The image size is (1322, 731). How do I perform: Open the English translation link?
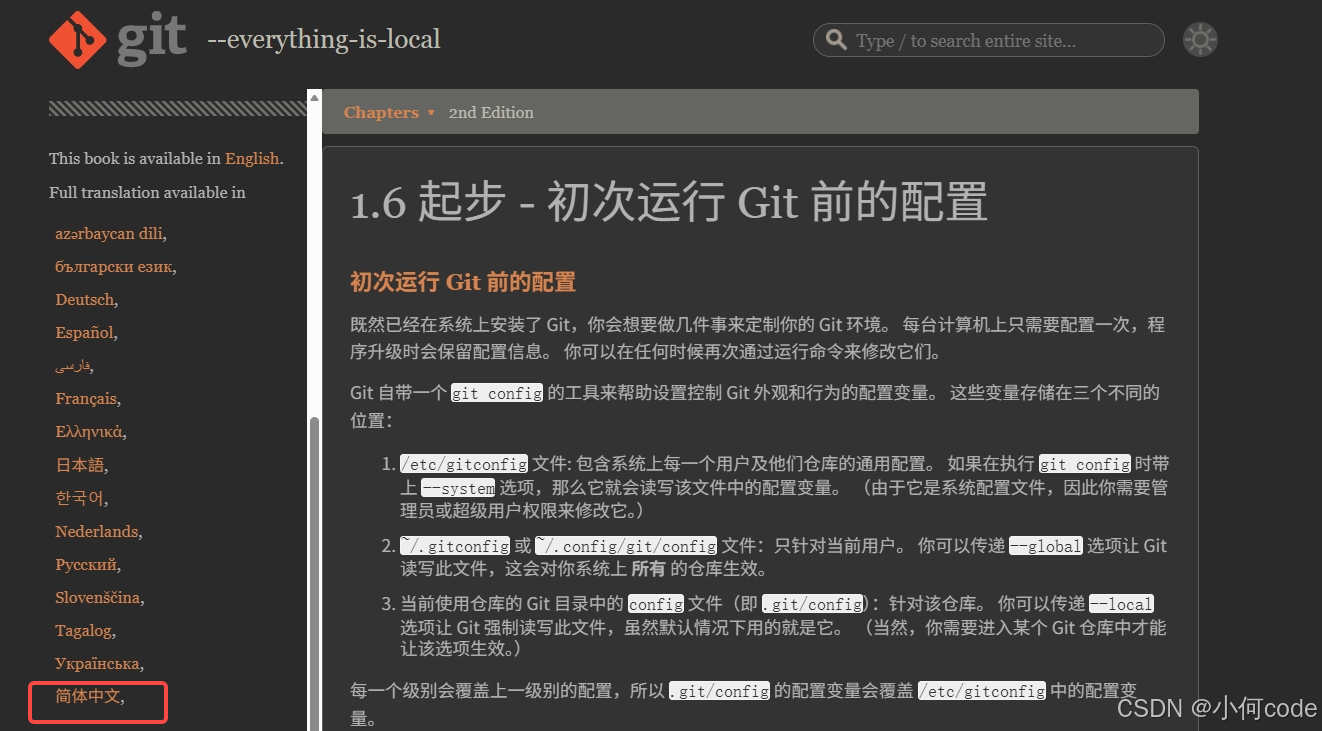pos(251,158)
